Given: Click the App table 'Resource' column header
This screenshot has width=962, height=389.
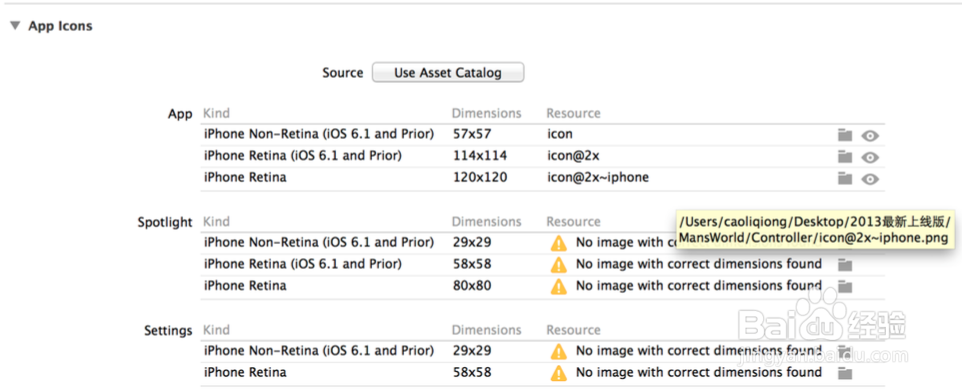Looking at the screenshot, I should [x=574, y=114].
